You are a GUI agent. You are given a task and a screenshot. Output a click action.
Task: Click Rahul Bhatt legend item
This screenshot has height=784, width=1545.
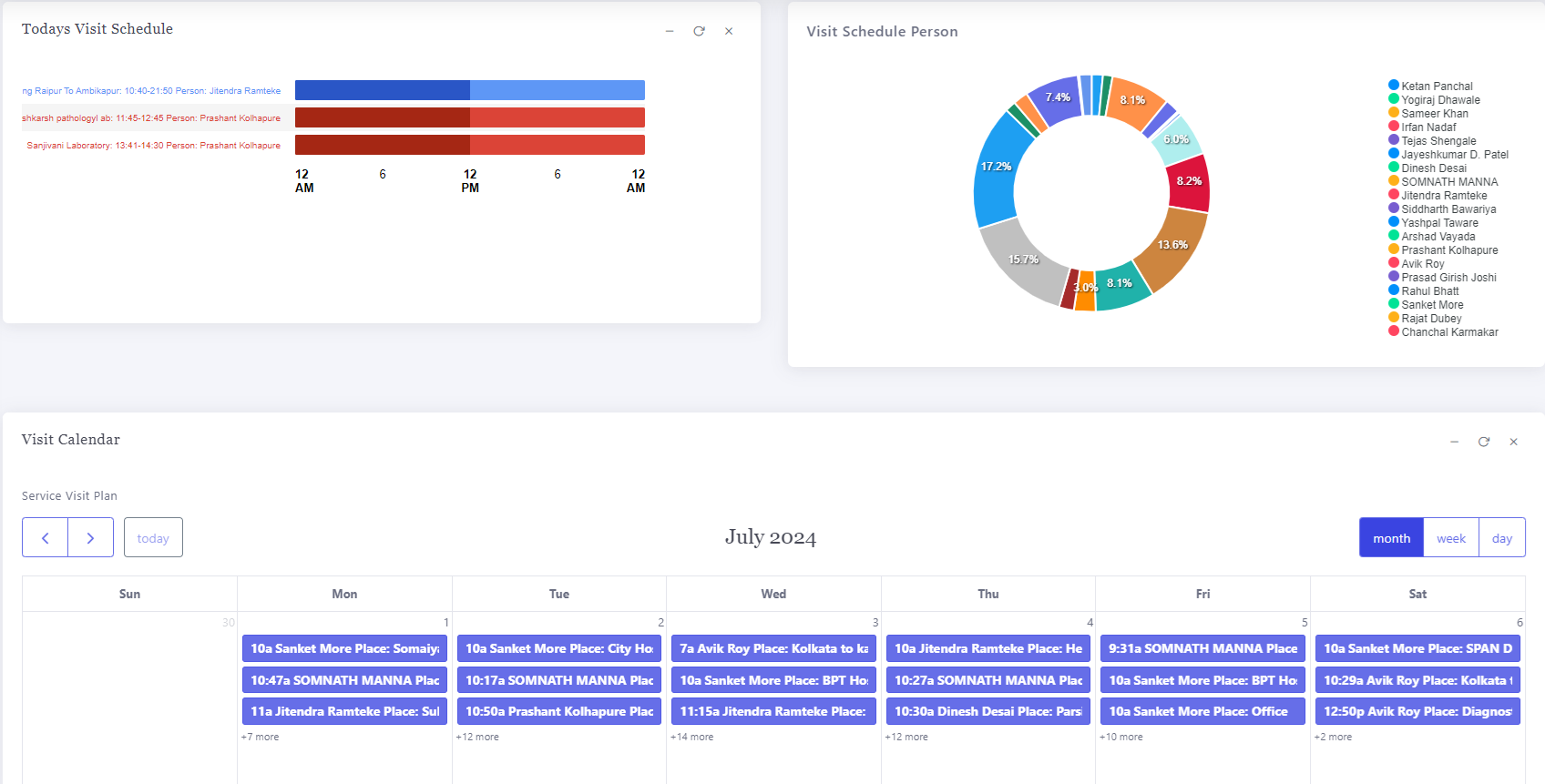(1424, 290)
